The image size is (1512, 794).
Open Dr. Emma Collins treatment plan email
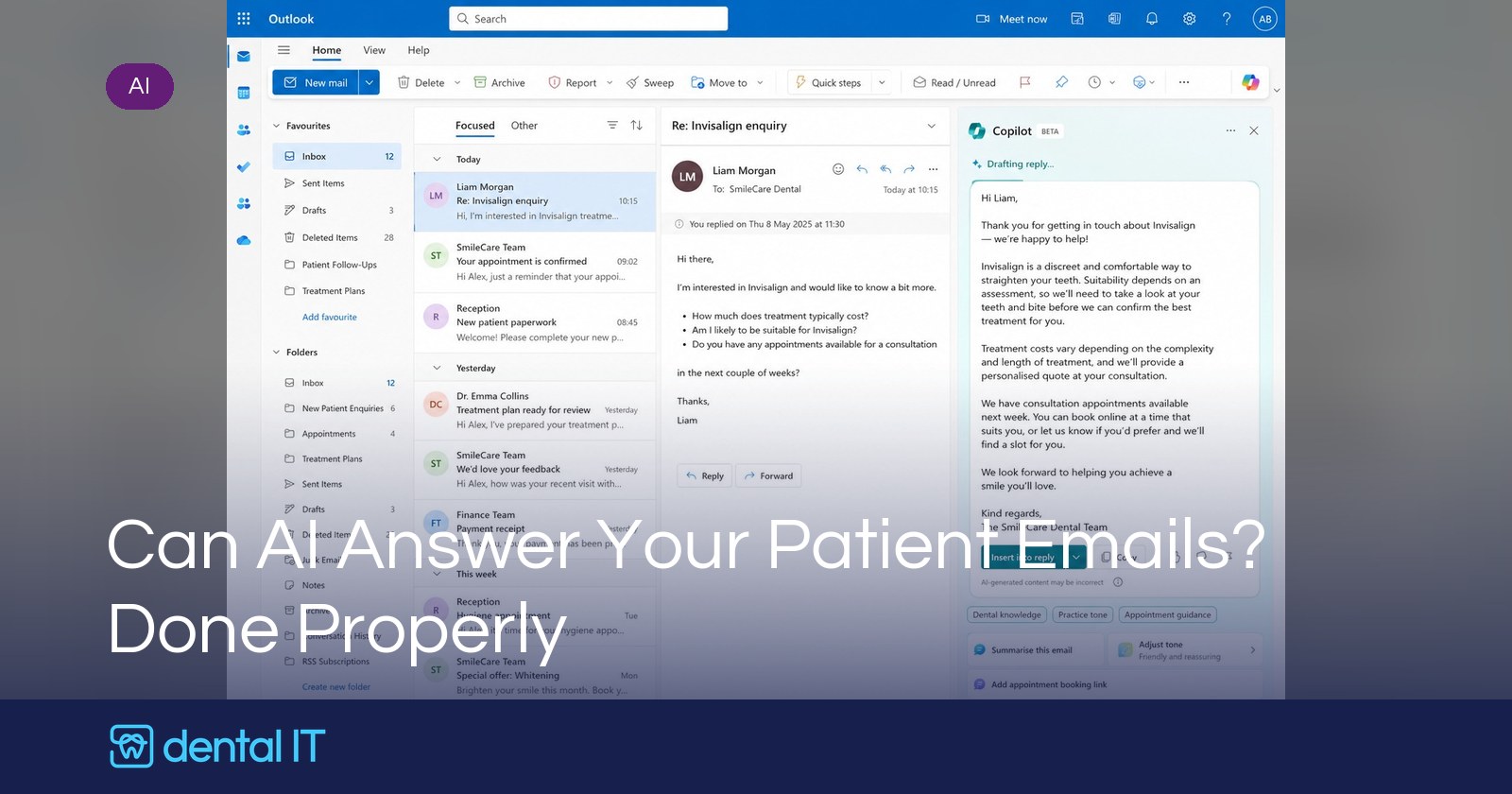tap(536, 410)
